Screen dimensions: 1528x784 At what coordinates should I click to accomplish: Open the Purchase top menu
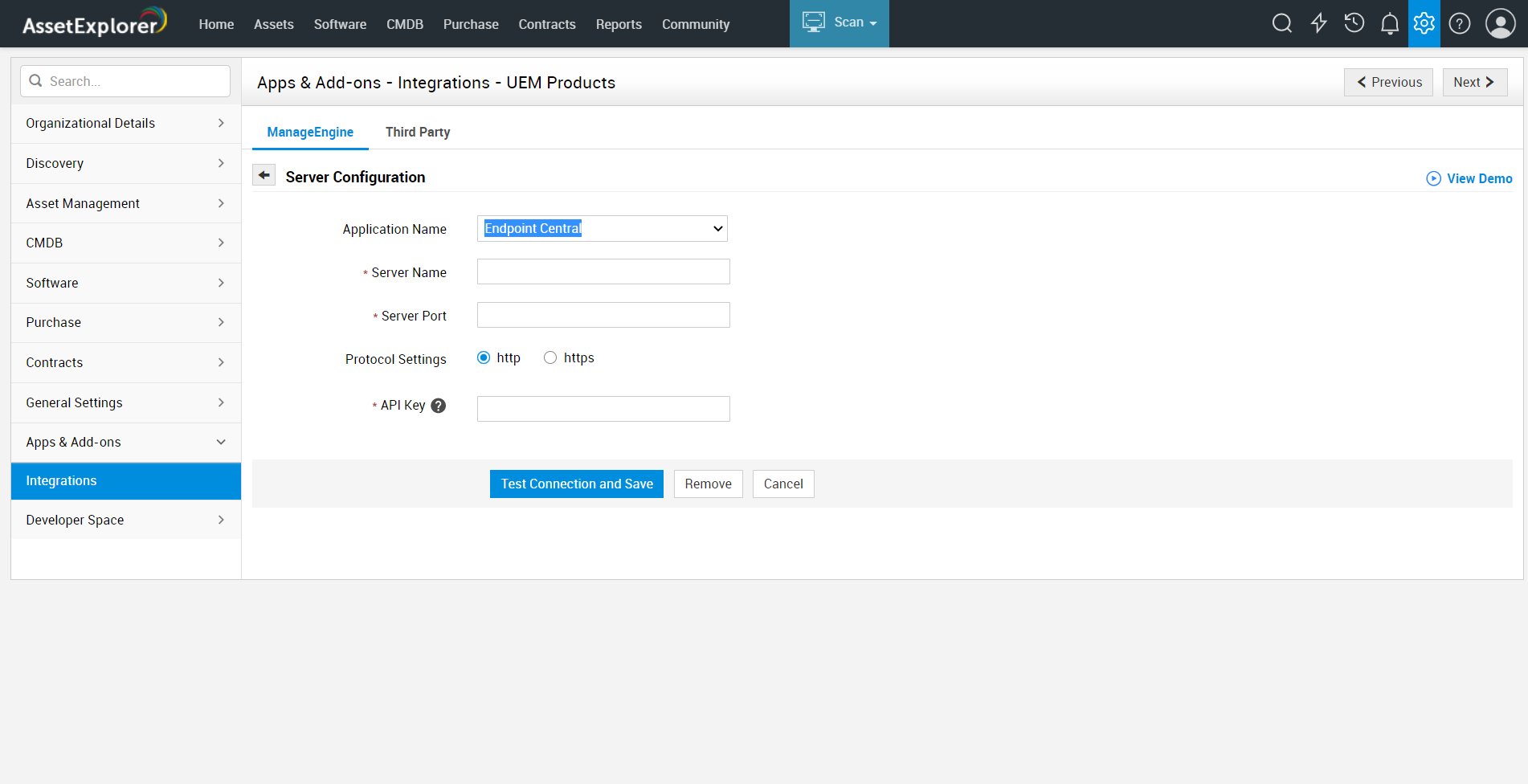tap(471, 24)
